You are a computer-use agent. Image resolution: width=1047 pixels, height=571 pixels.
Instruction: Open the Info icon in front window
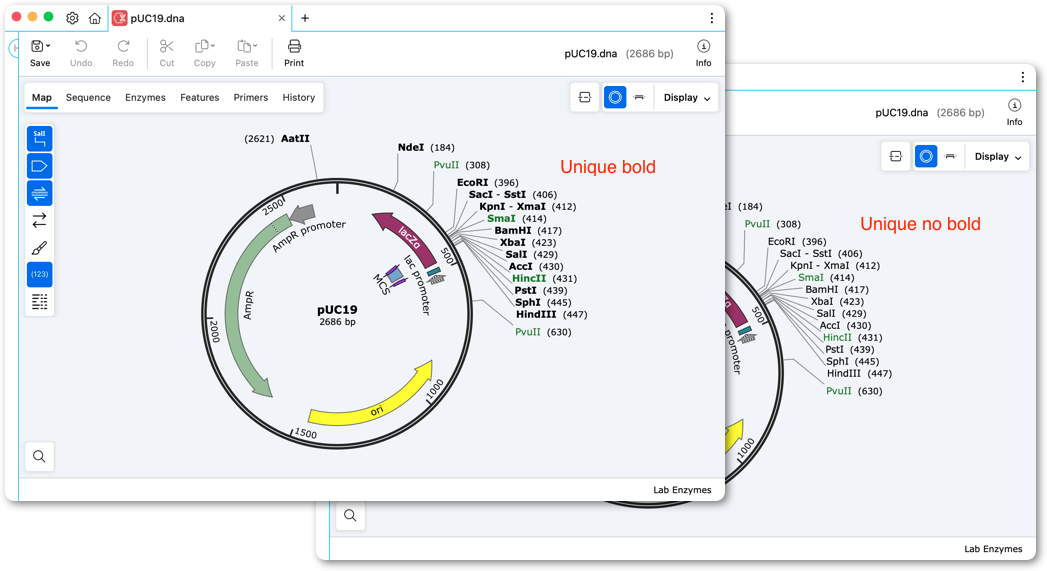(703, 53)
